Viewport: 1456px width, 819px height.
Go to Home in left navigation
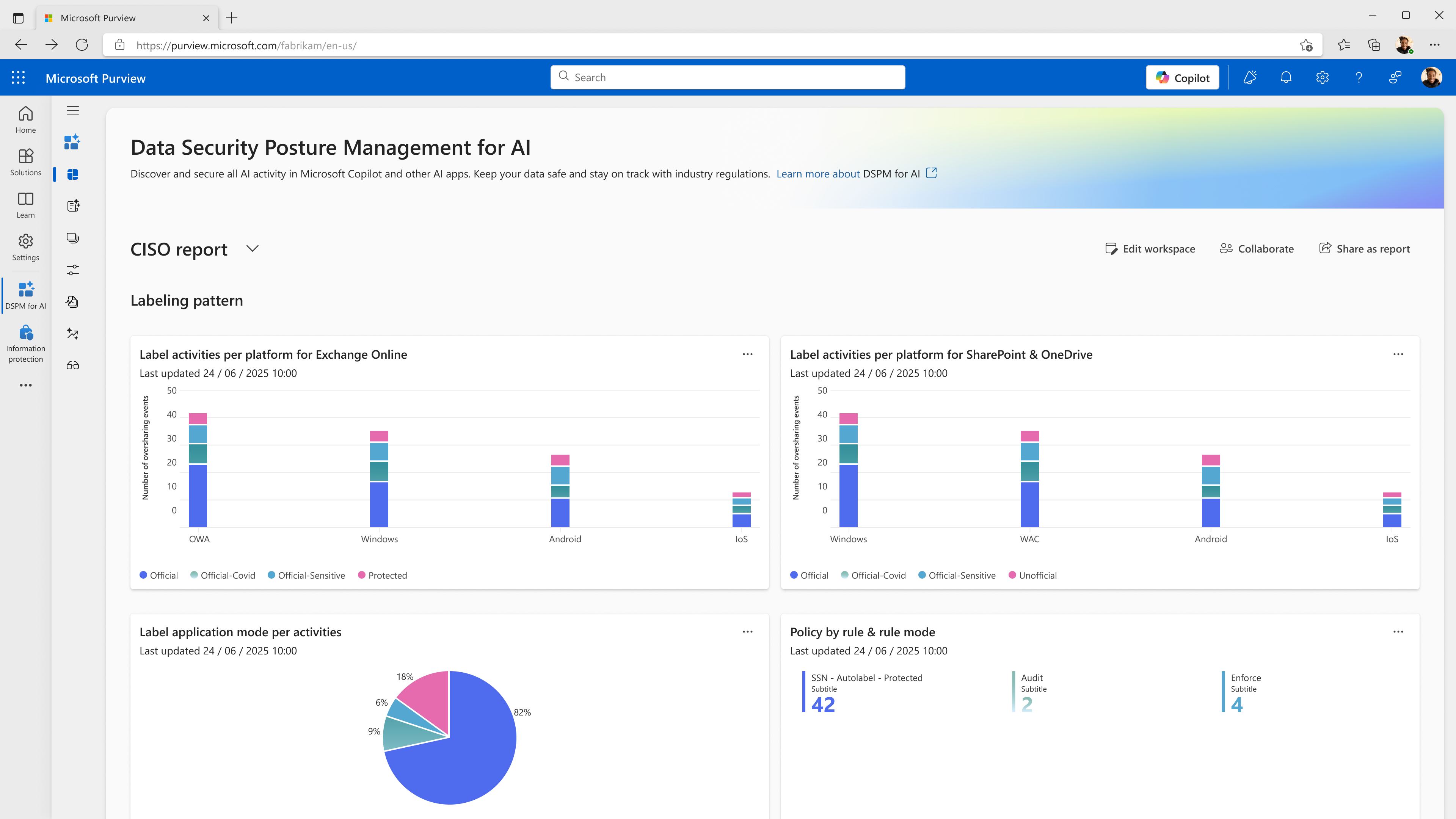click(x=25, y=120)
